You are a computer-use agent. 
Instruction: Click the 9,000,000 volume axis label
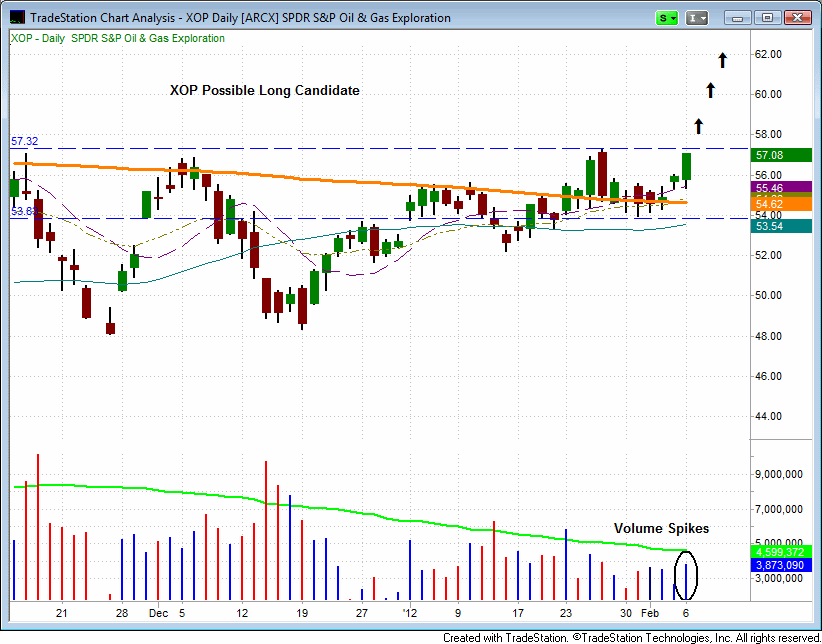click(x=778, y=474)
